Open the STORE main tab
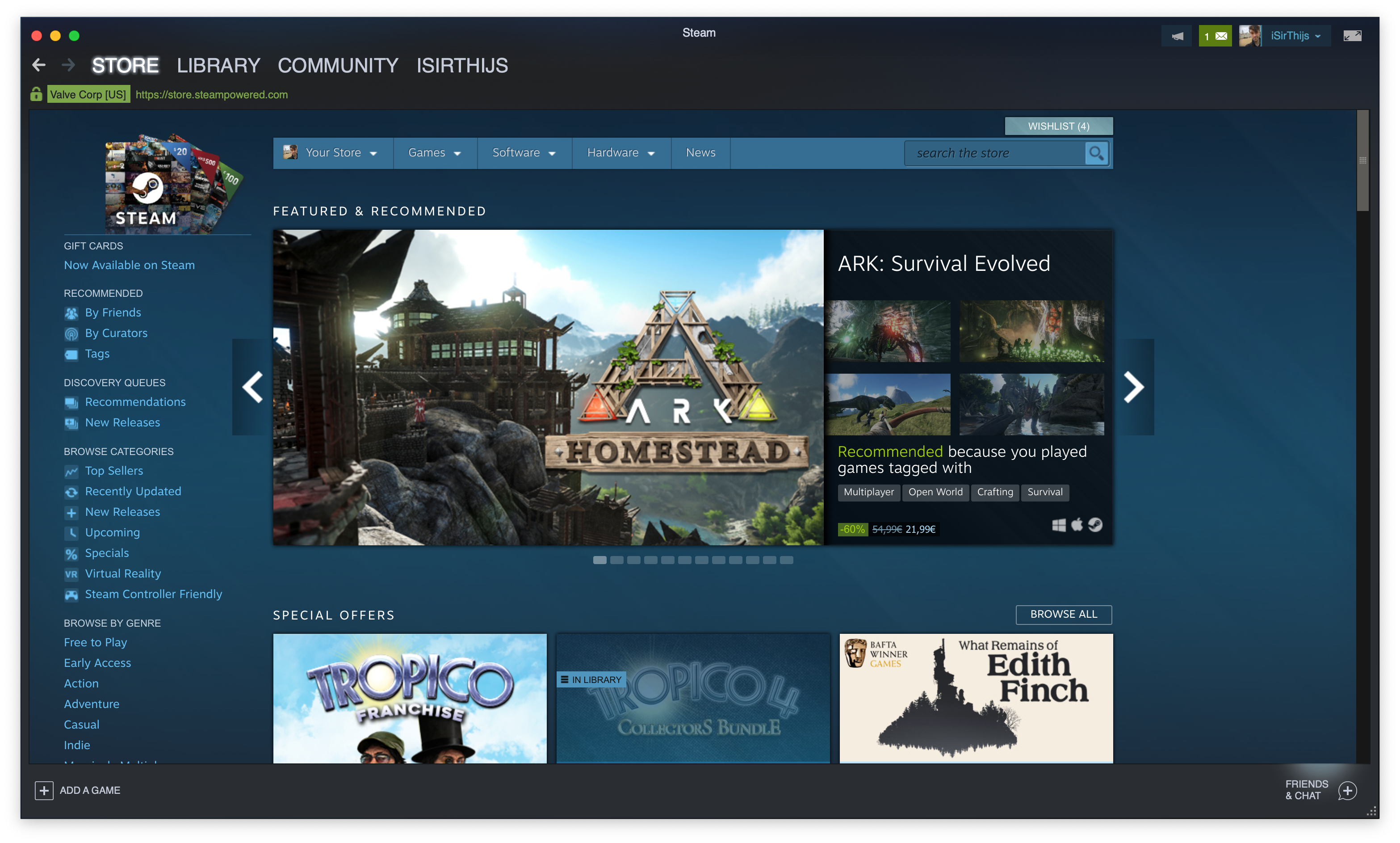 pos(125,65)
